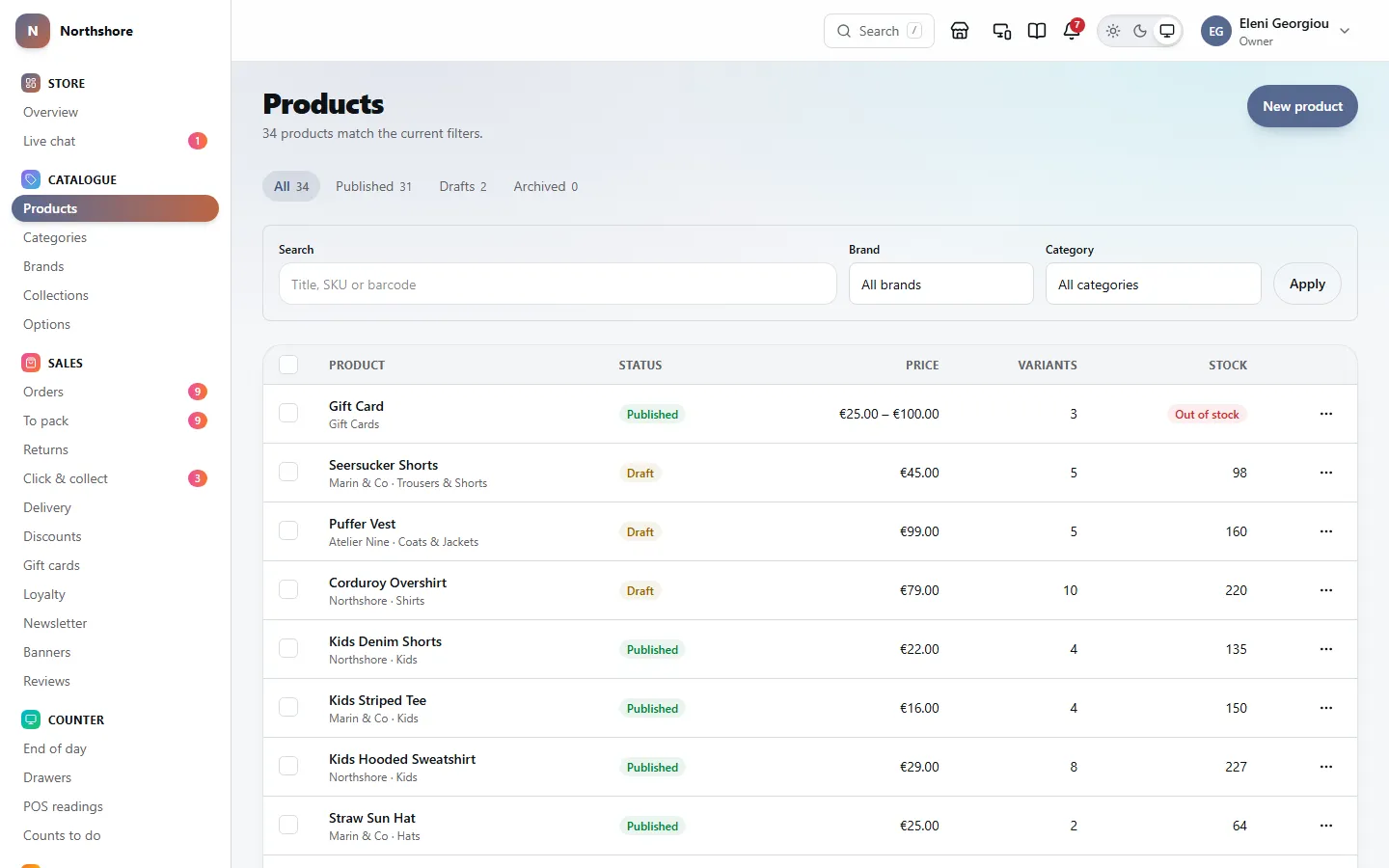Screen dimensions: 1389x868
Task: Open the global Search box in top bar
Action: [x=879, y=31]
